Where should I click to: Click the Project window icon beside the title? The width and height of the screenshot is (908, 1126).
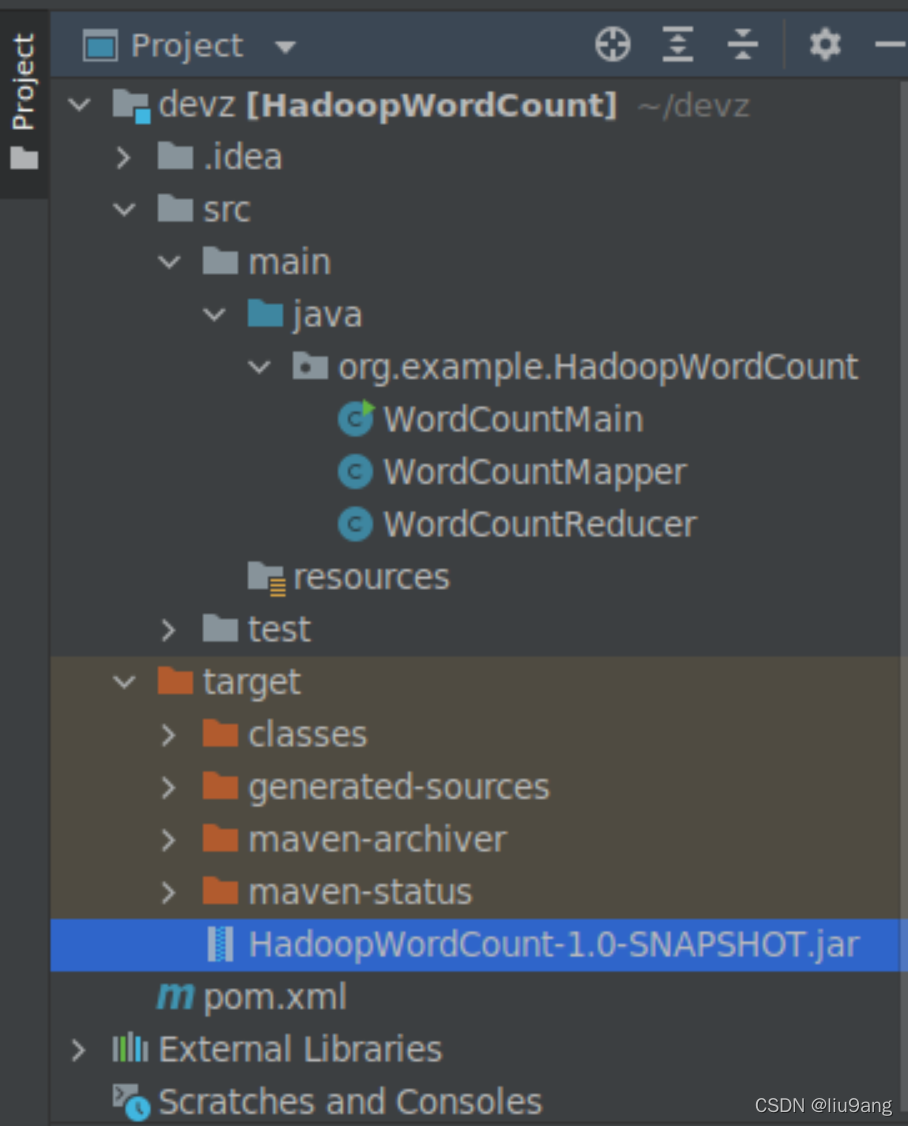click(101, 47)
